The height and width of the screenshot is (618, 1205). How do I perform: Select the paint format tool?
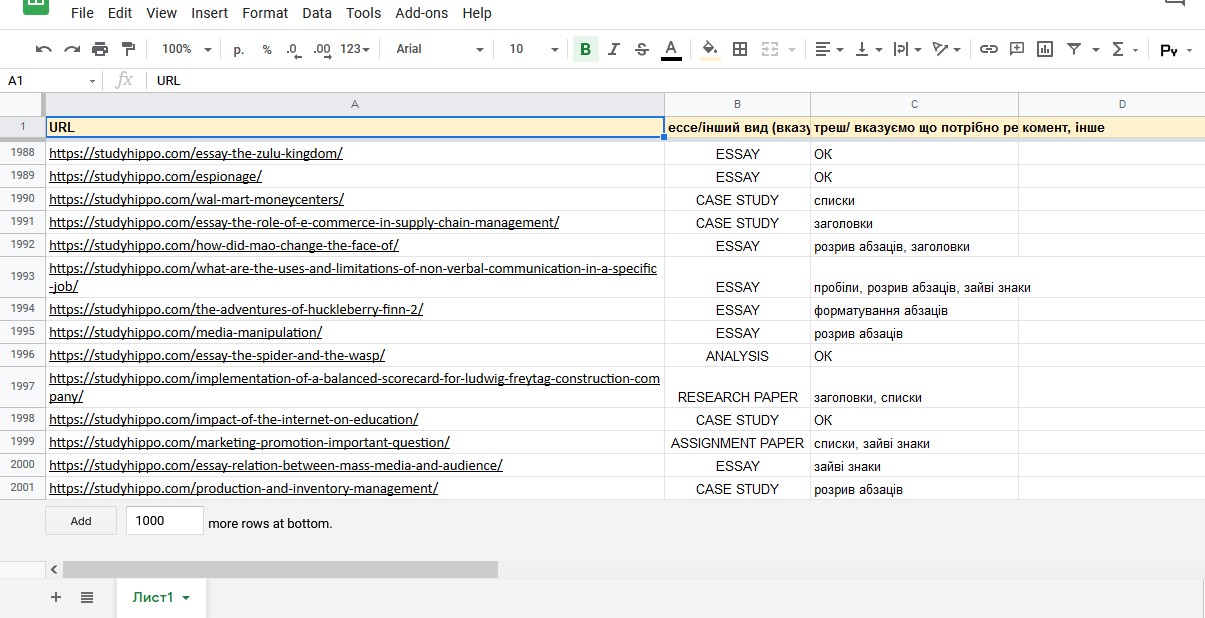128,49
